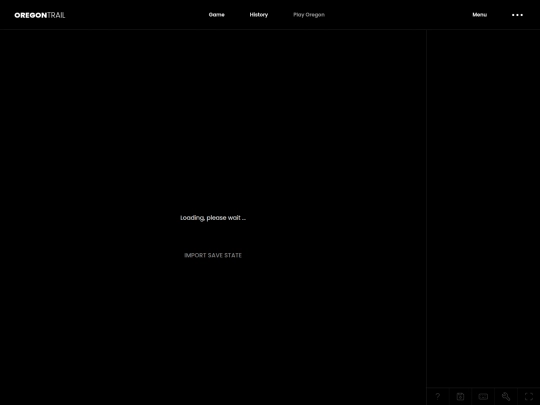This screenshot has height=405, width=540.
Task: Show controller mapping via gamepad icon
Action: [x=483, y=396]
